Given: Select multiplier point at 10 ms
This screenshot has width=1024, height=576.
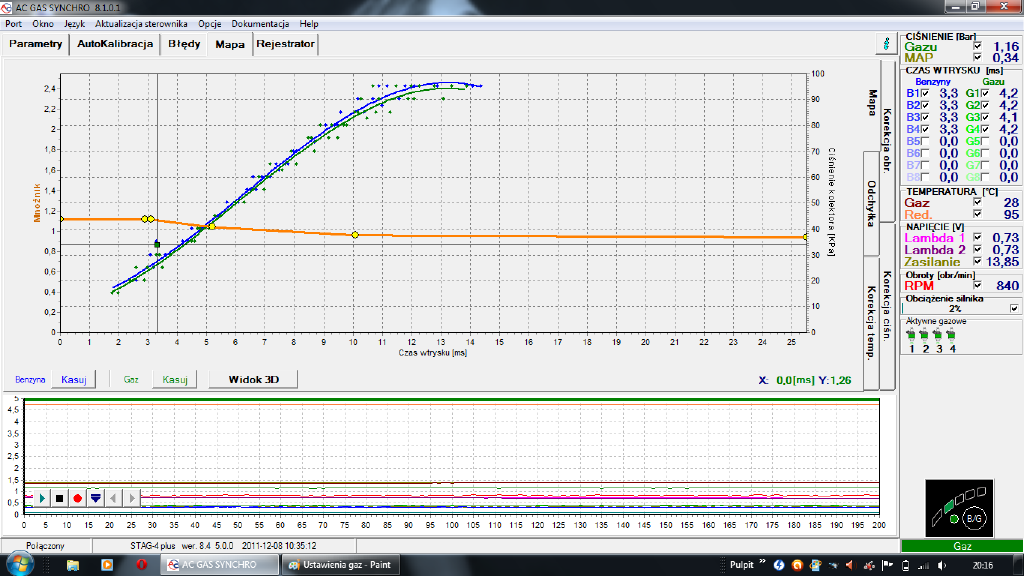Looking at the screenshot, I should pyautogui.click(x=355, y=235).
